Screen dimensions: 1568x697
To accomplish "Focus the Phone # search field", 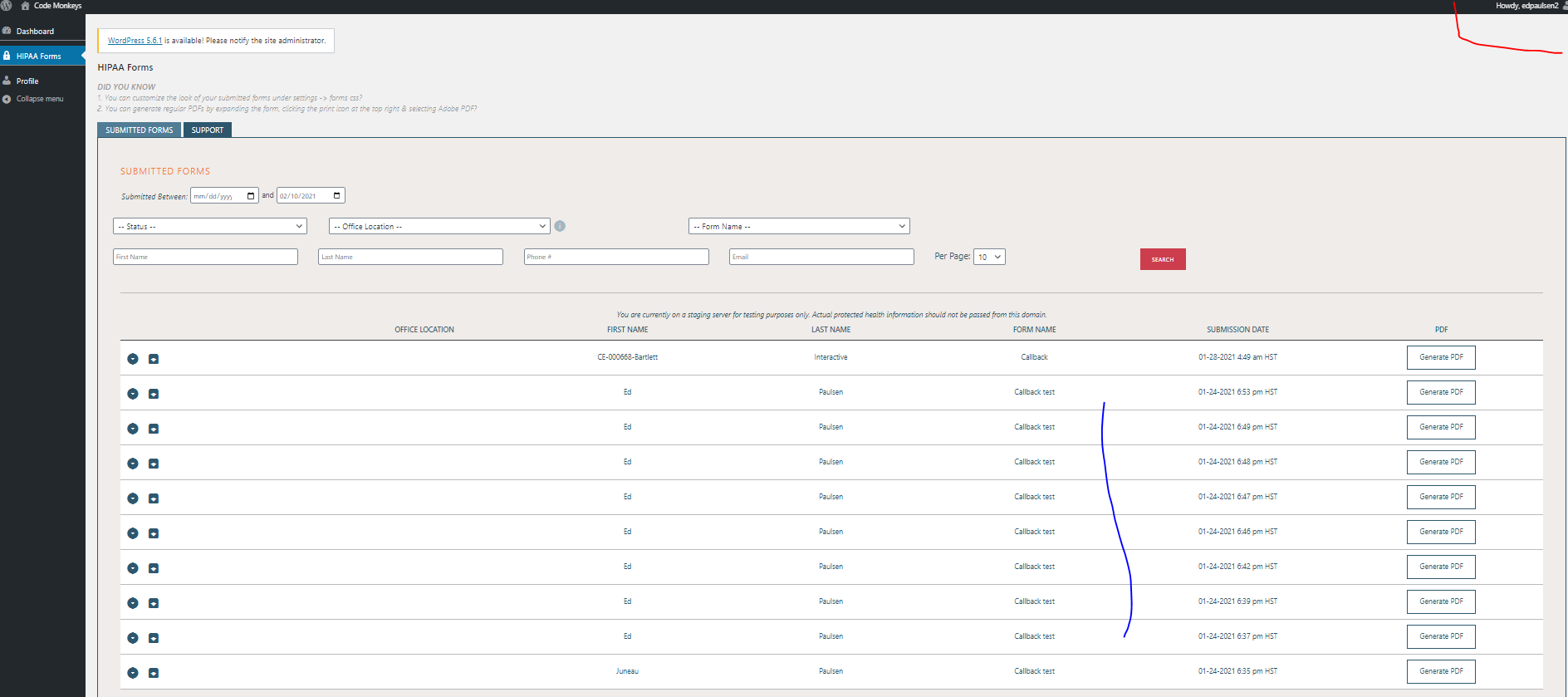I will pyautogui.click(x=616, y=257).
